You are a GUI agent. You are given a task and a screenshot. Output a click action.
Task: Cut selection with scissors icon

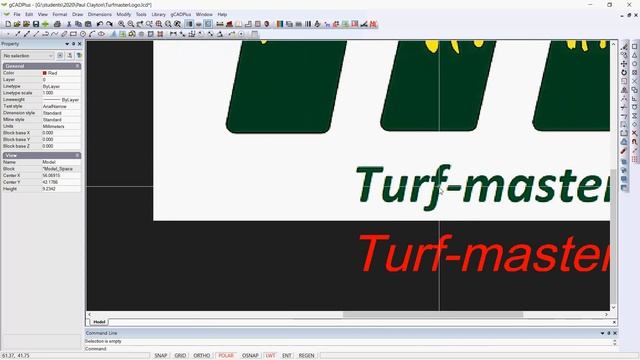point(69,24)
